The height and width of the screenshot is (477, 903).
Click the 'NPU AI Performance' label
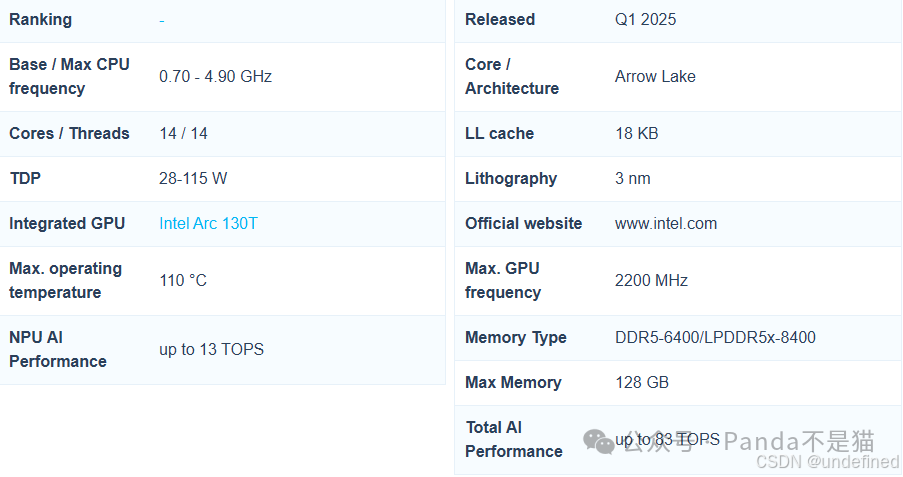(58, 350)
